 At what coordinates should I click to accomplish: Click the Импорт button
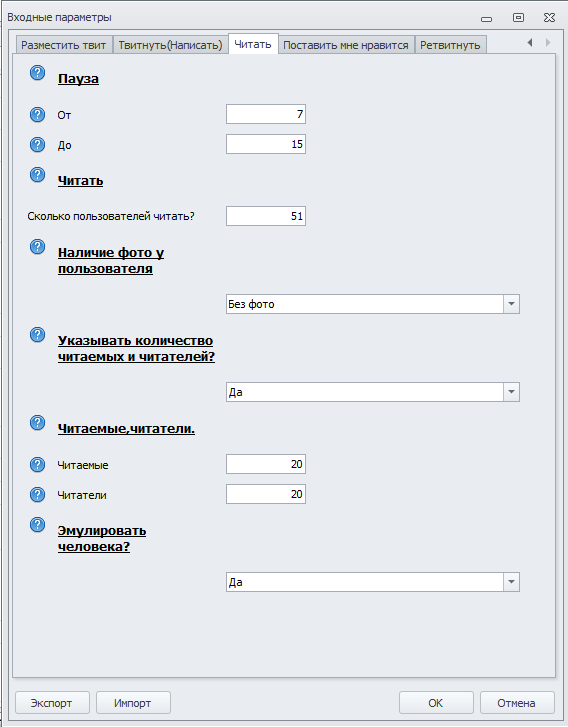(x=133, y=703)
